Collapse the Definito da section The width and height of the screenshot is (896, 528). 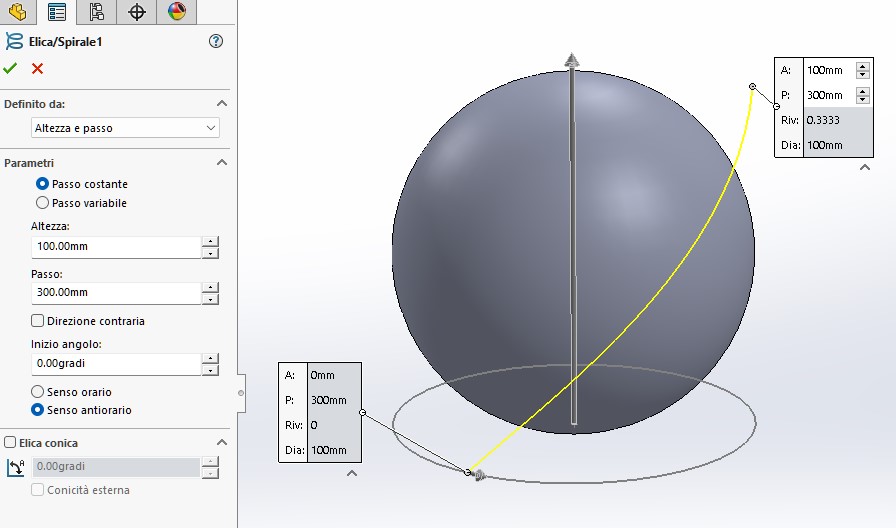coord(222,103)
